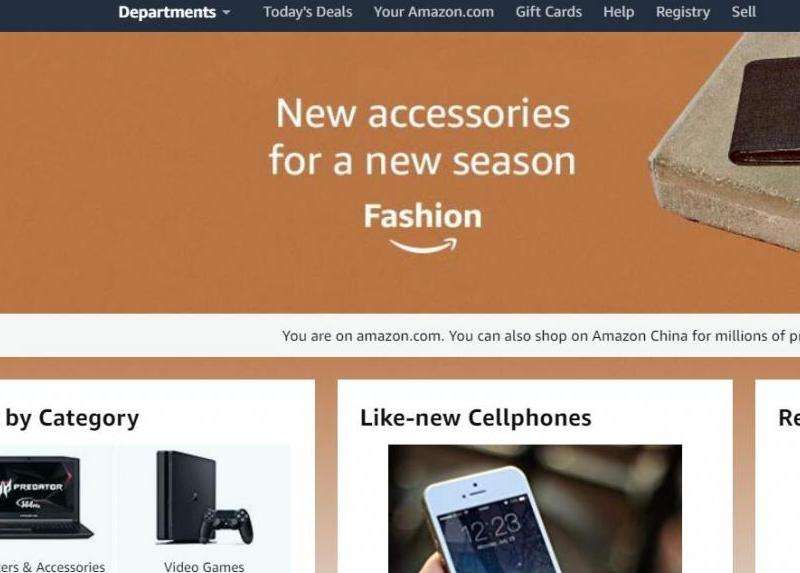Select the PlayStation console image
Image resolution: width=800 pixels, height=573 pixels.
pyautogui.click(x=205, y=498)
